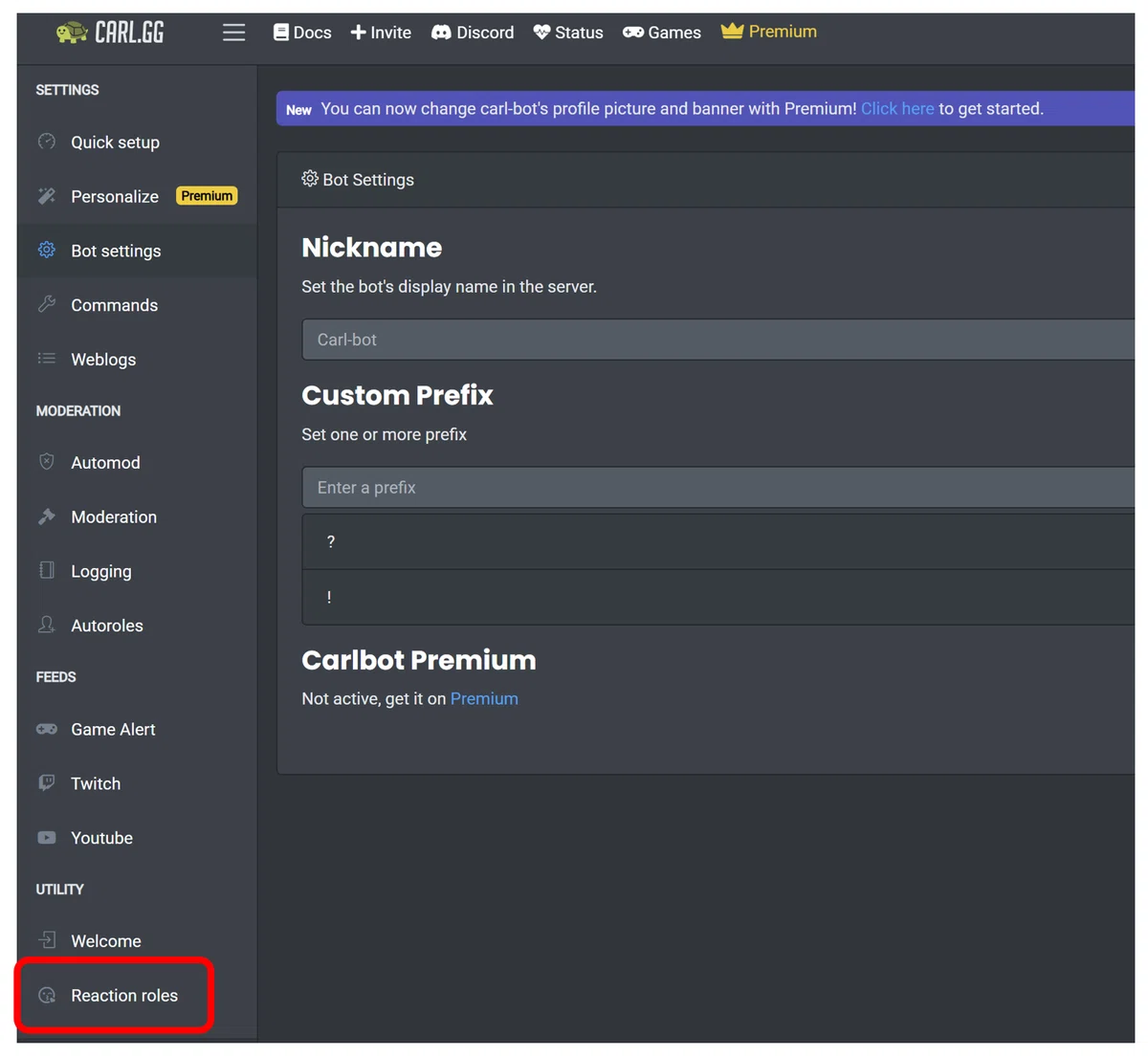
Task: Click the 'Carlbot Premium' section heading
Action: pos(419,660)
